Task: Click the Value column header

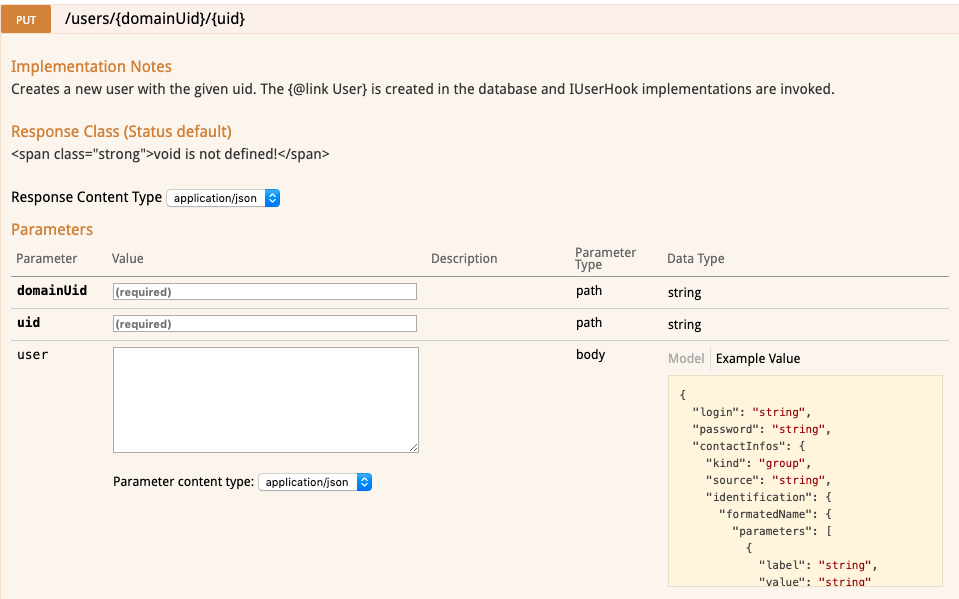Action: [128, 259]
